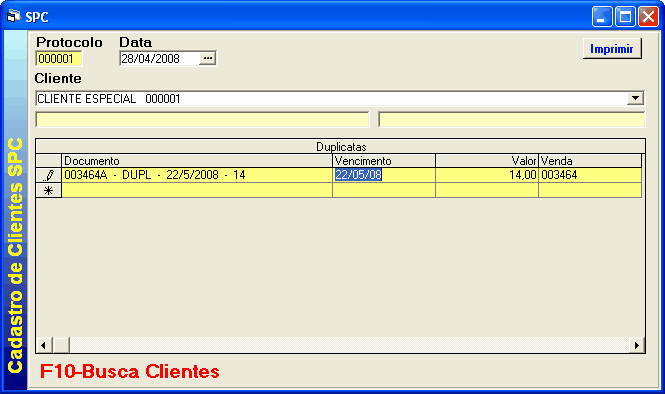
Task: Click the Valor cell 14,00
Action: (487, 175)
